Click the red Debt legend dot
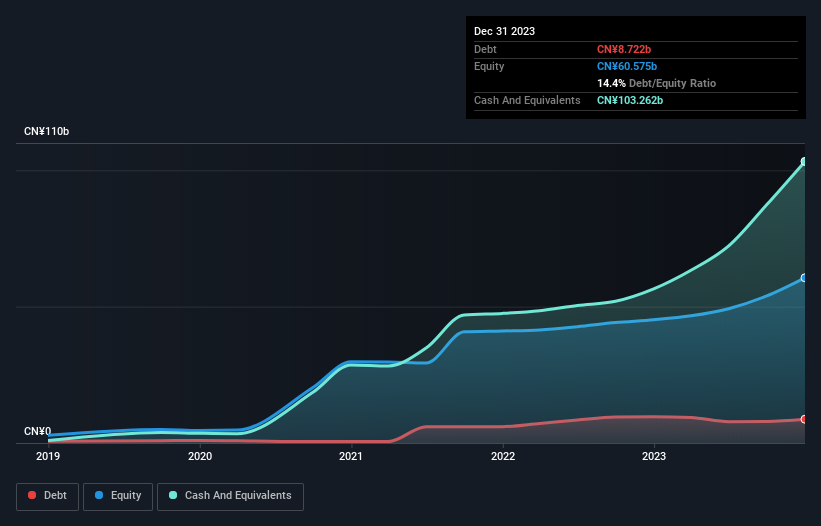Screen dimensions: 821x526 (32, 495)
